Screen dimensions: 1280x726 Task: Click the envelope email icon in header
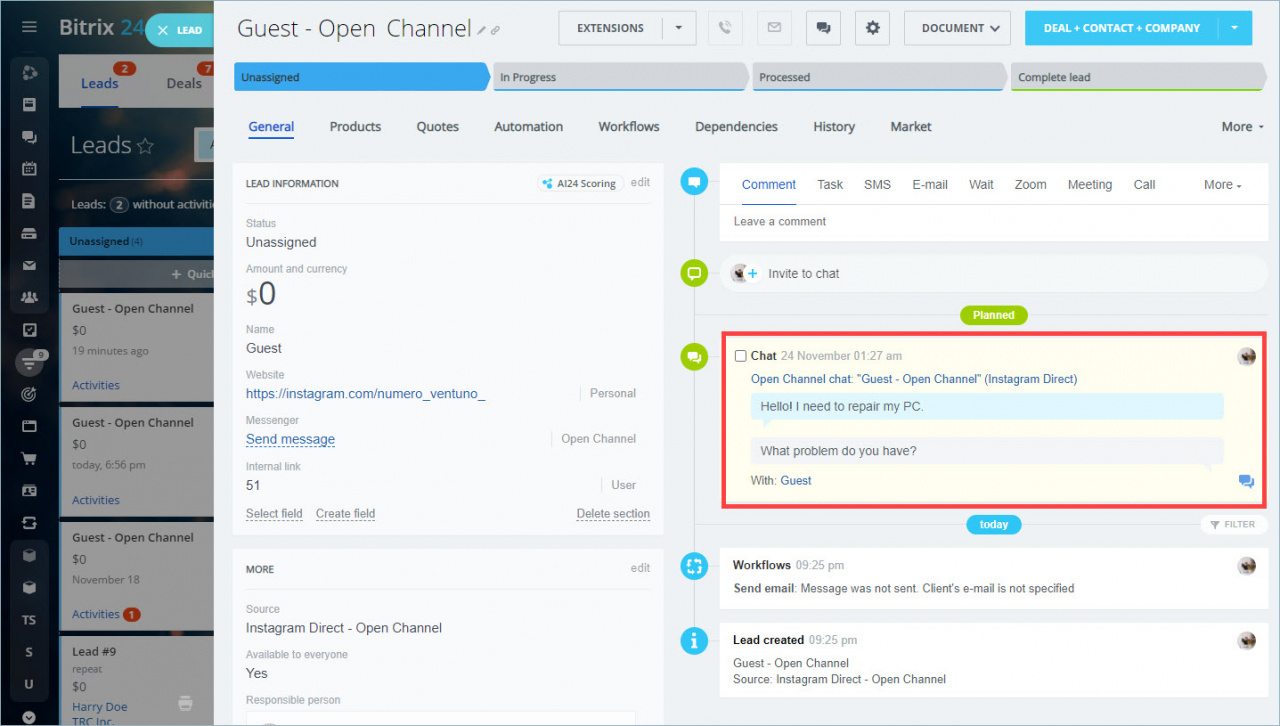(x=774, y=28)
